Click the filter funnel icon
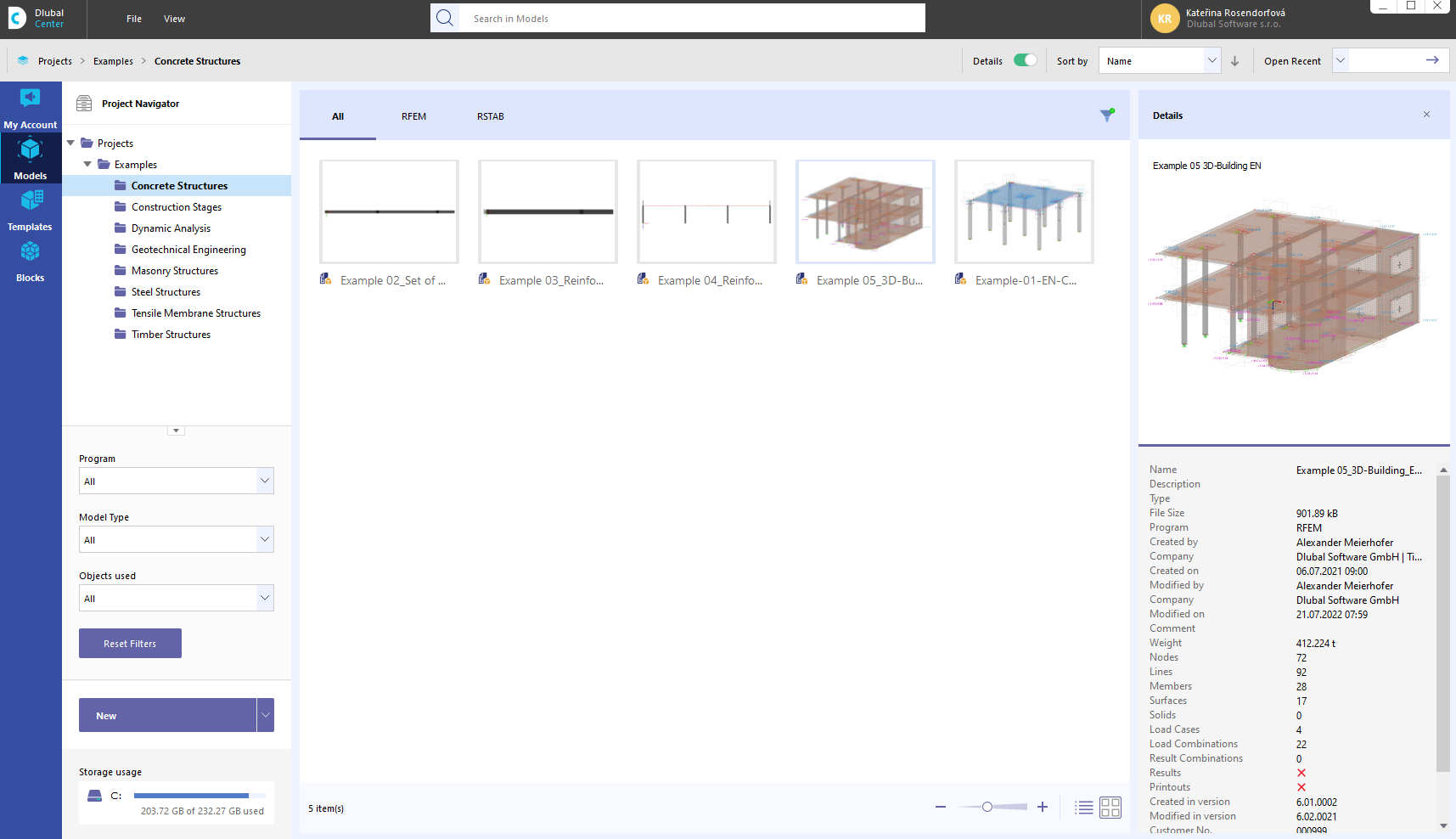The height and width of the screenshot is (839, 1456). click(1107, 115)
